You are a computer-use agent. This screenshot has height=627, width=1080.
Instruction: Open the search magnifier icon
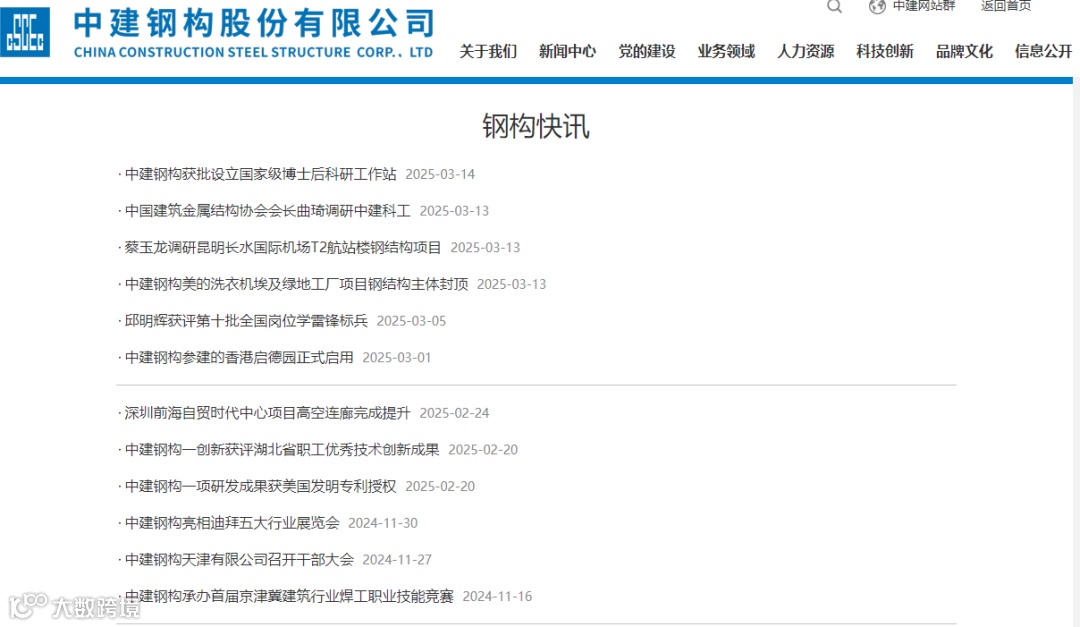(834, 6)
